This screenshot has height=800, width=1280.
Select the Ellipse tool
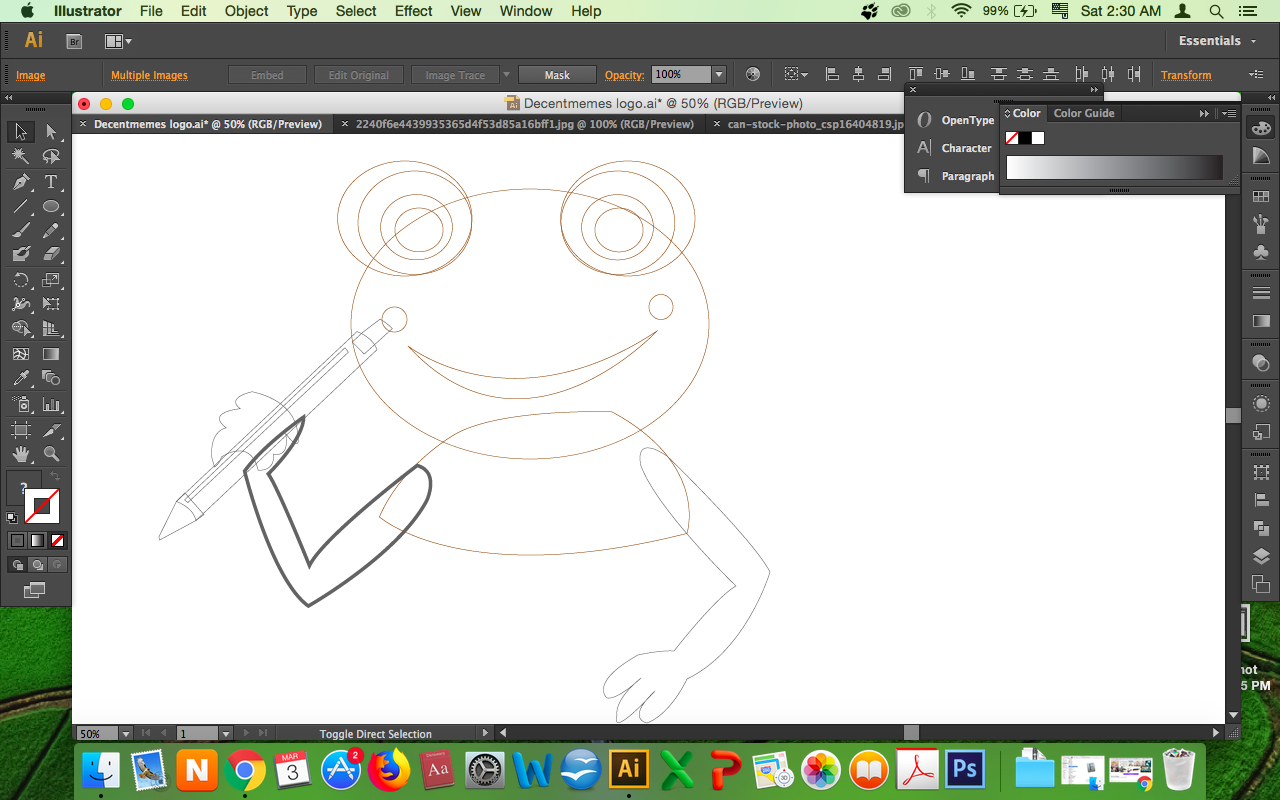coord(51,206)
